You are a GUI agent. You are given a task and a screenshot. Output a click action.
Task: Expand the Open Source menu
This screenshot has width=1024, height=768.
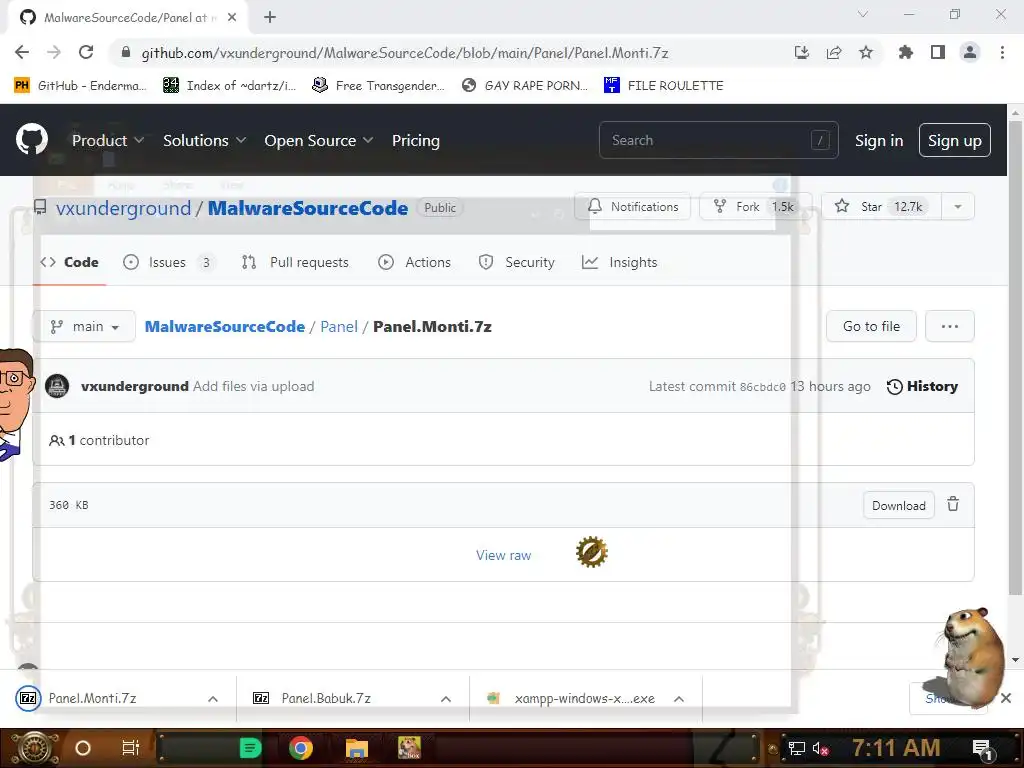[x=319, y=140]
